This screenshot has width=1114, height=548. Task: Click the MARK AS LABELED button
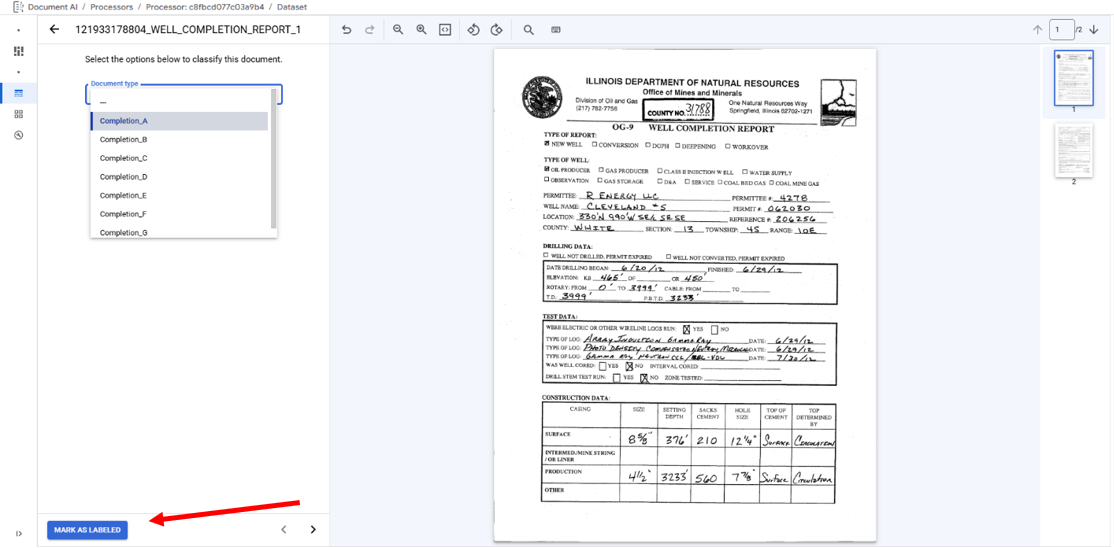[87, 530]
